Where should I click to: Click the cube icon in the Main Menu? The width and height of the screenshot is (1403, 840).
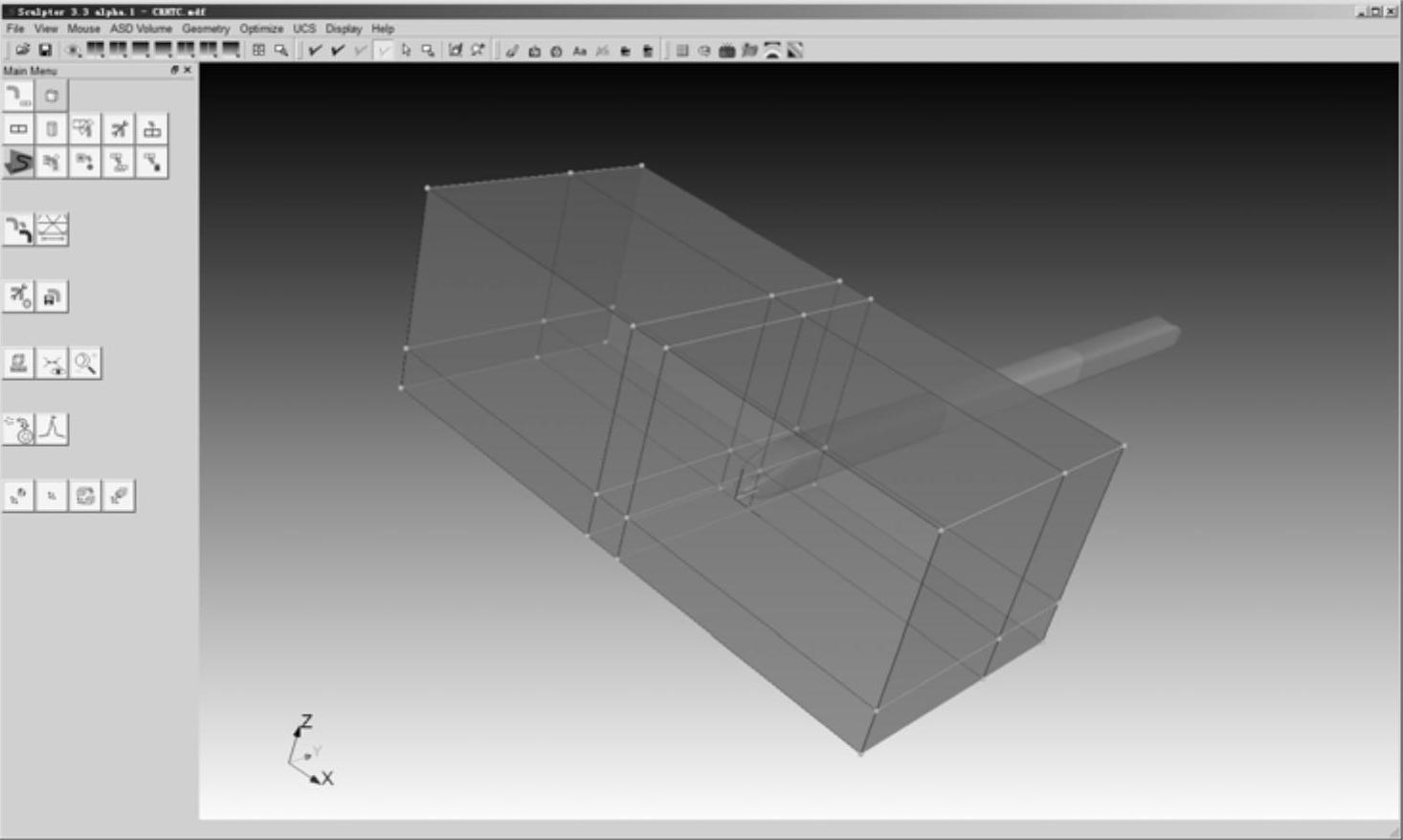52,96
